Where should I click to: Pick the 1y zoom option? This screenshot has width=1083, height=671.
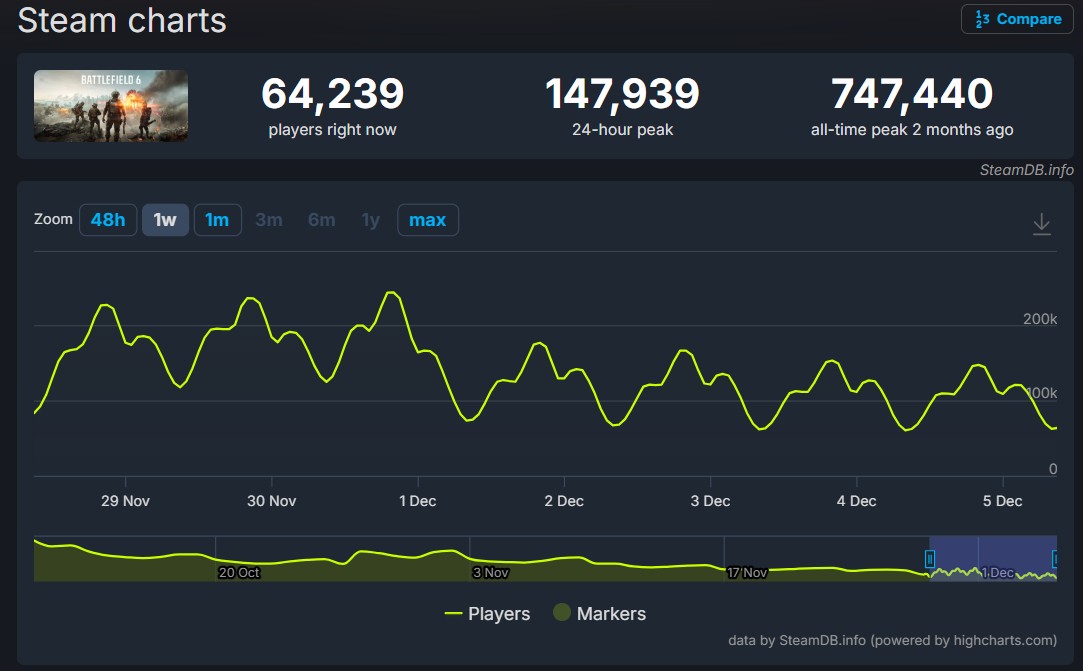pyautogui.click(x=371, y=220)
